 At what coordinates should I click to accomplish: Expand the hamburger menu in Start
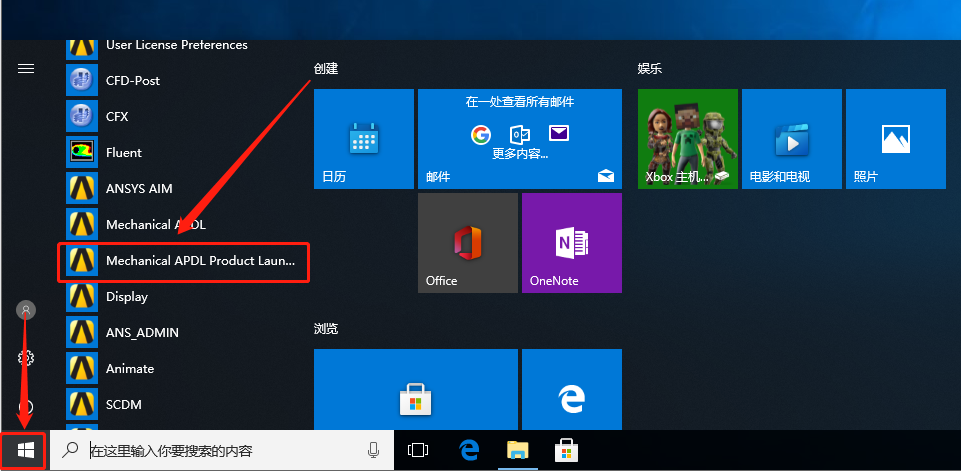tap(26, 69)
